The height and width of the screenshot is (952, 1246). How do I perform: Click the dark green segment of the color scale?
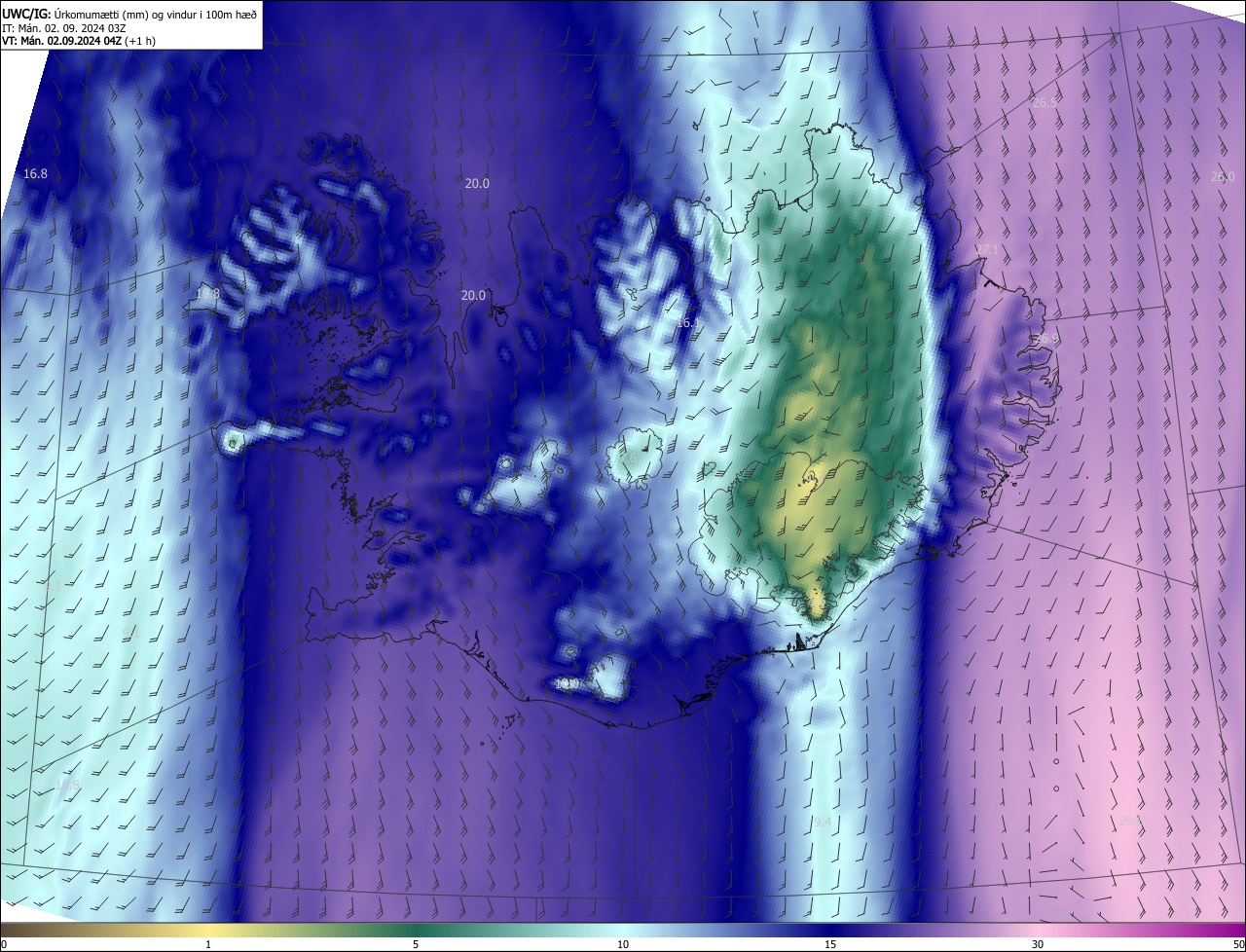click(416, 930)
